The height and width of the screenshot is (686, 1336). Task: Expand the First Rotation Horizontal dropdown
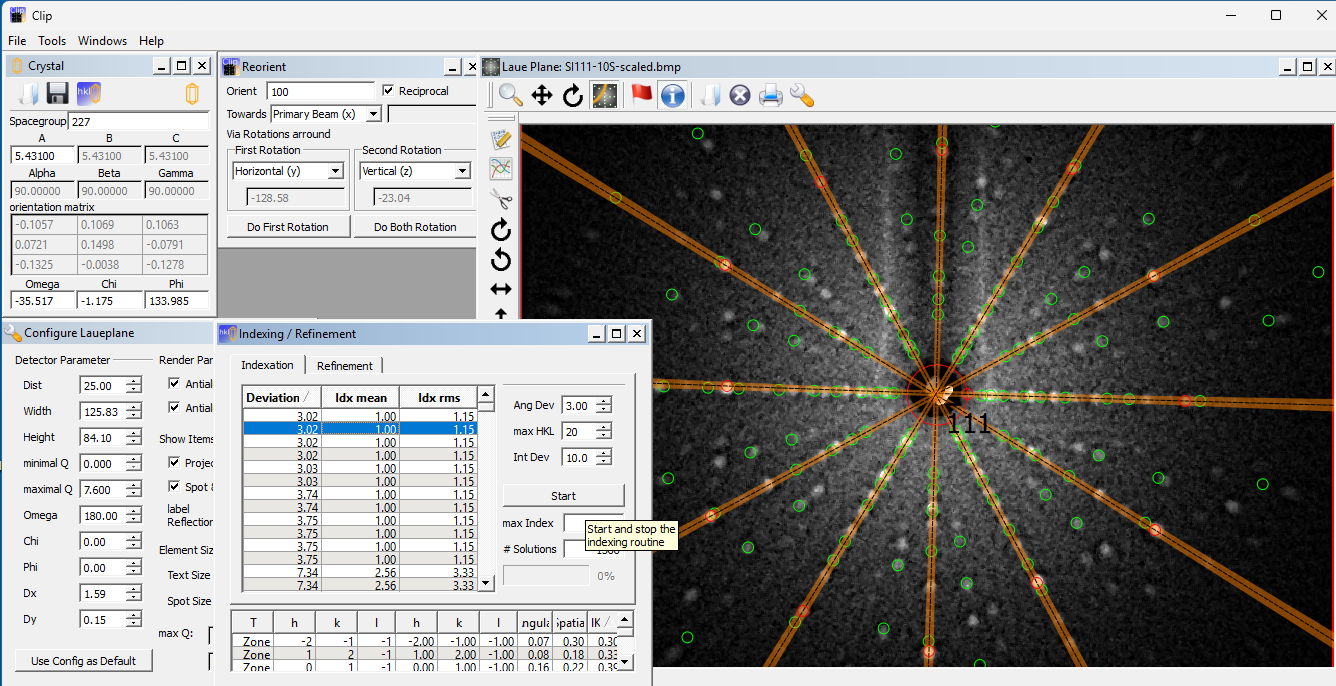point(335,171)
